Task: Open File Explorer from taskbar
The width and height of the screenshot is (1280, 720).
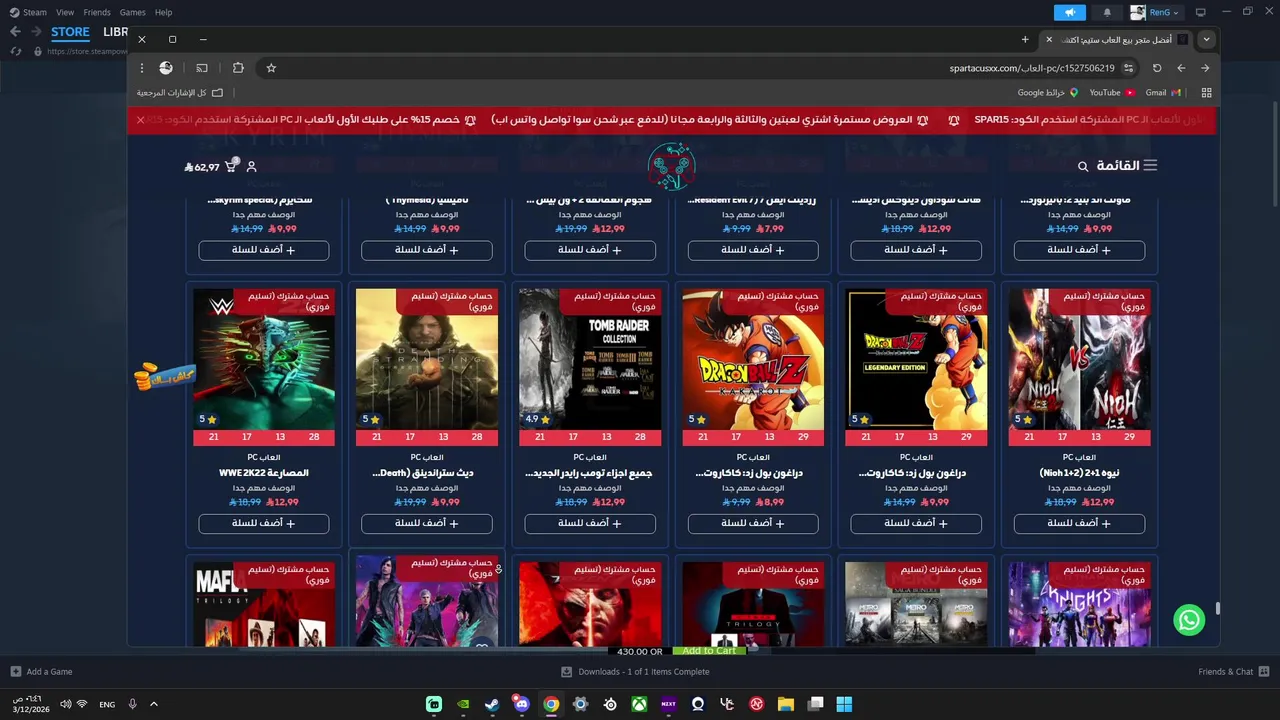Action: [x=786, y=704]
